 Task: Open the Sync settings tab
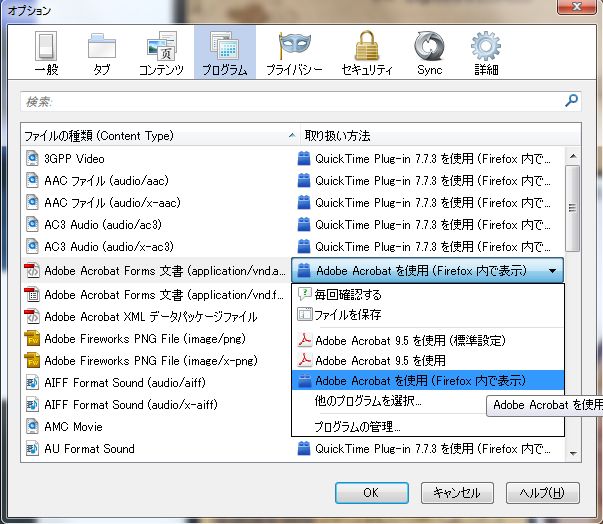pos(429,53)
